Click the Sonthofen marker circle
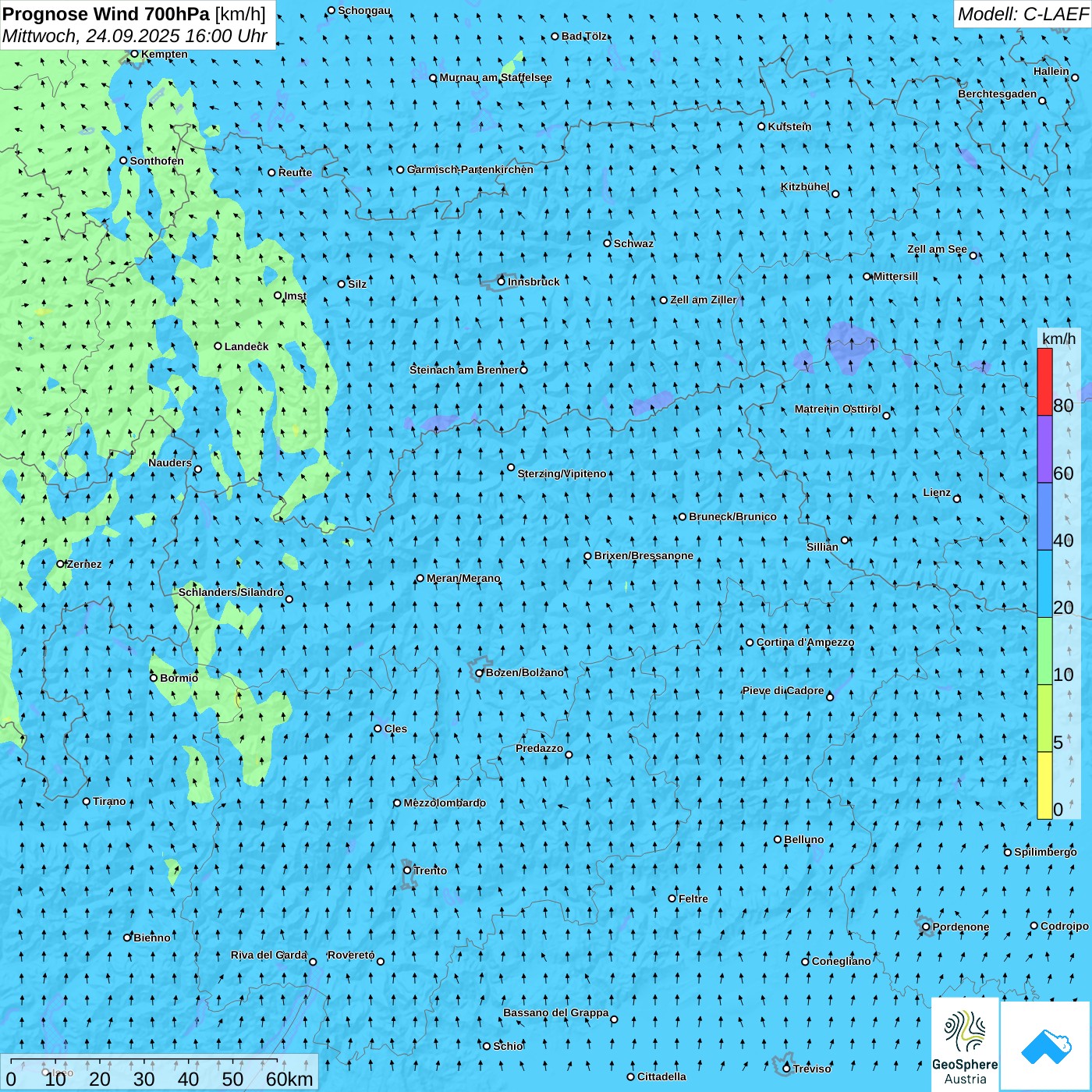Viewport: 1092px width, 1092px height. [123, 161]
